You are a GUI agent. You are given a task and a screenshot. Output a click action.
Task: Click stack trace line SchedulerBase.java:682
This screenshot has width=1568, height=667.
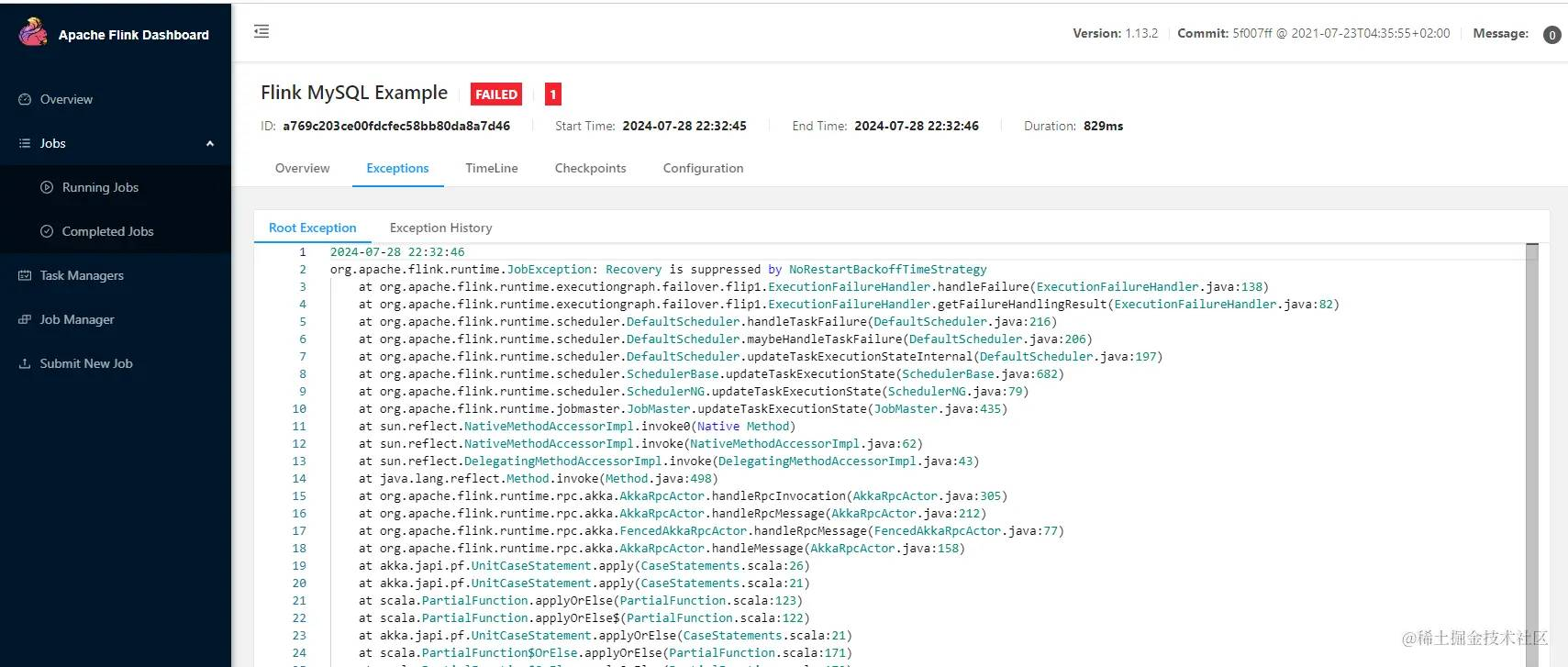click(711, 373)
